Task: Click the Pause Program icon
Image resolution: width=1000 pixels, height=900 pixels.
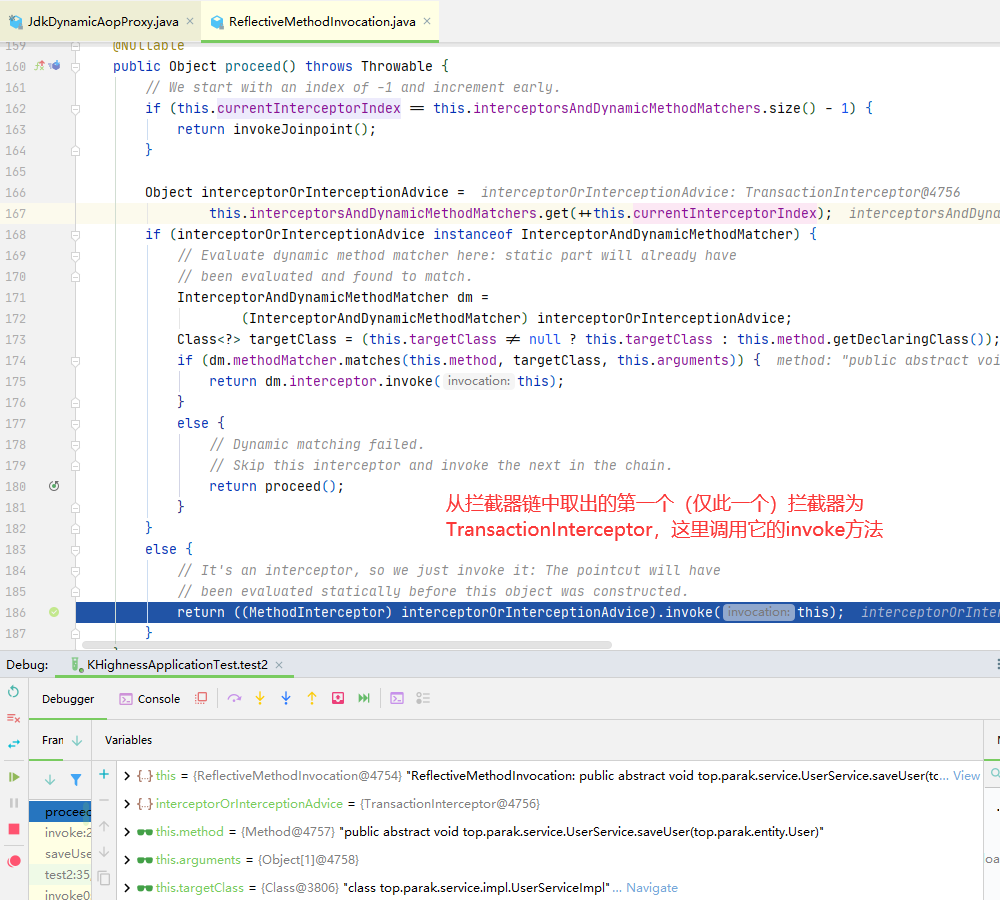Action: pyautogui.click(x=13, y=803)
